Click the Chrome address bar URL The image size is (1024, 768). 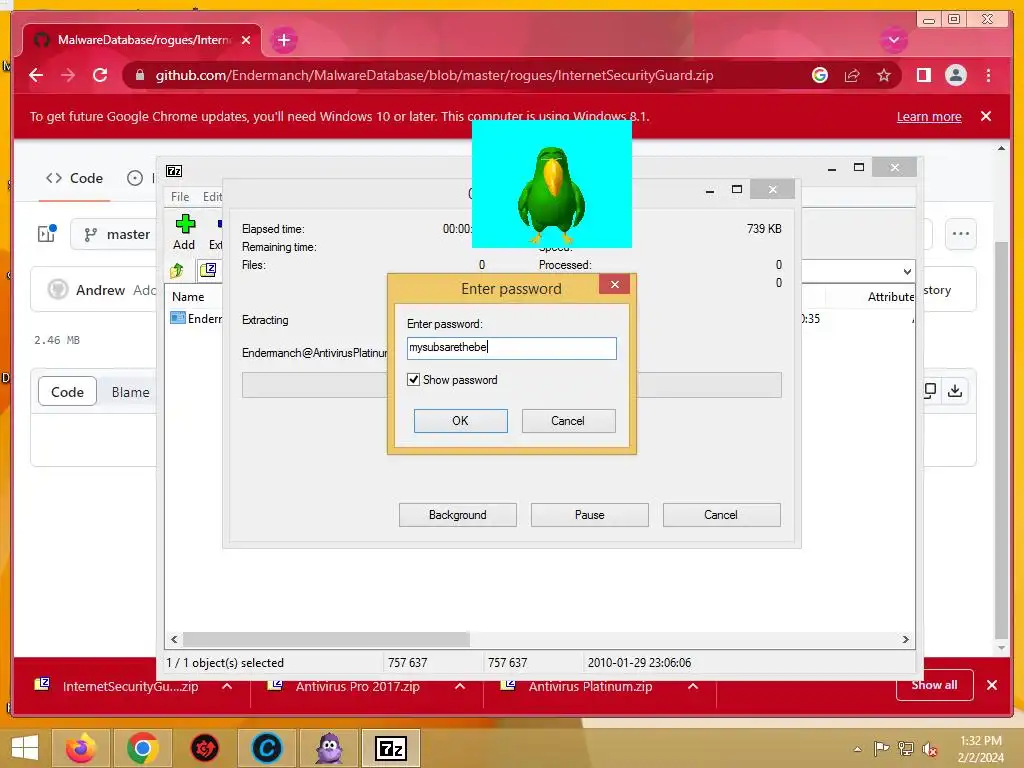pyautogui.click(x=434, y=75)
